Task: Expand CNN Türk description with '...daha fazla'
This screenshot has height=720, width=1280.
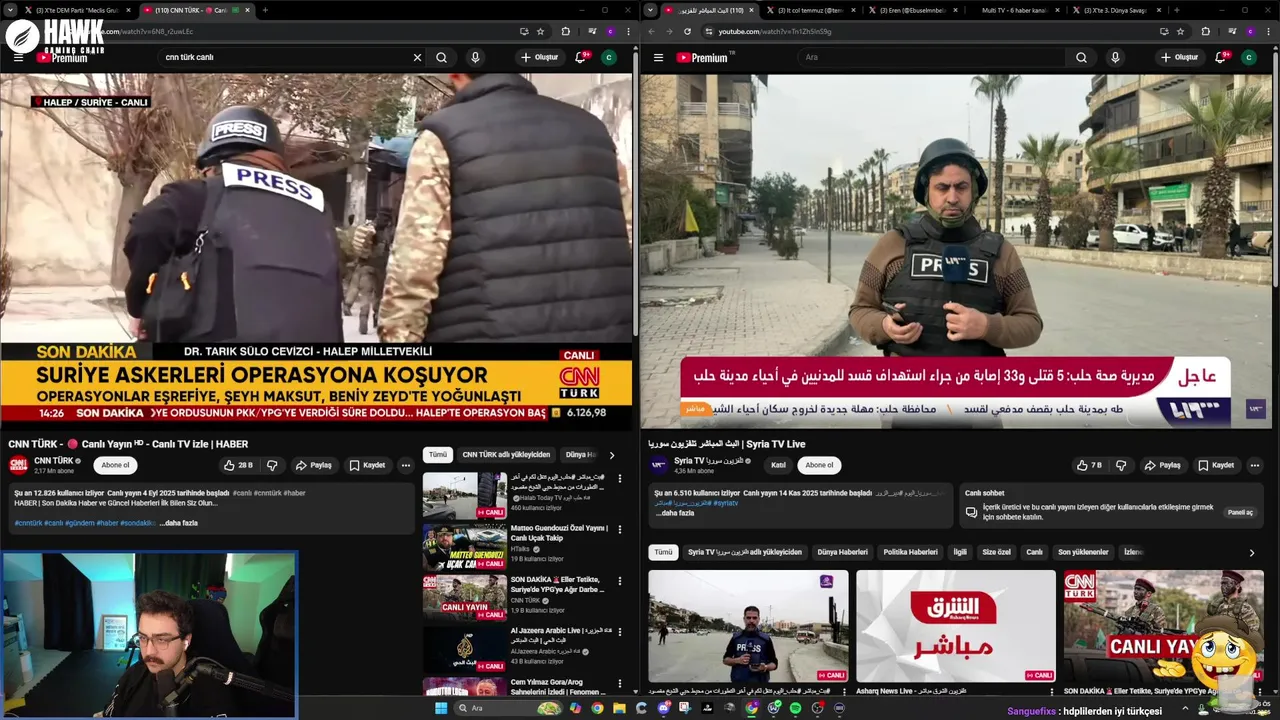Action: 179,523
